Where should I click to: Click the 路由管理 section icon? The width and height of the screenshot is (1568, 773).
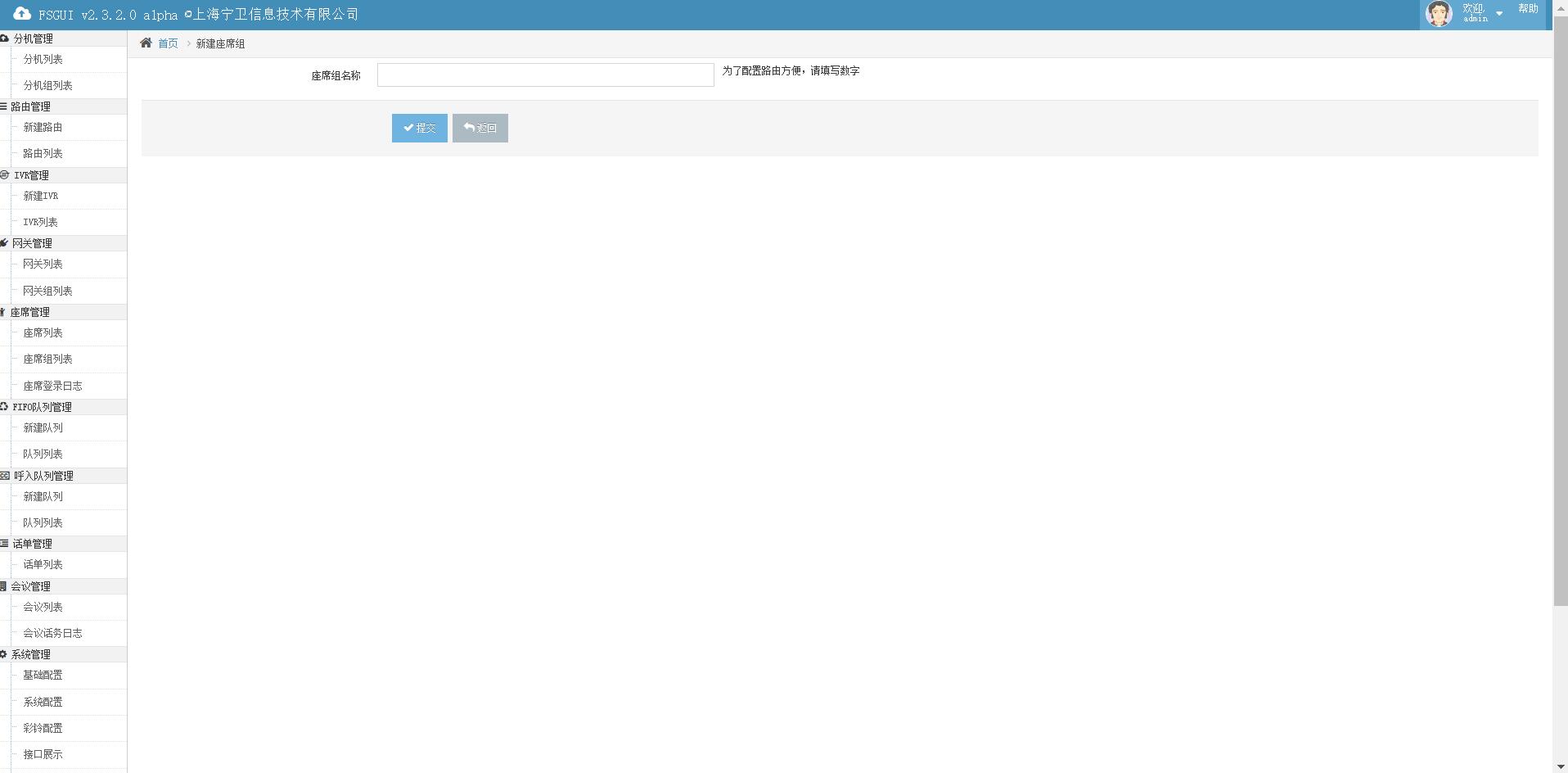click(3, 106)
